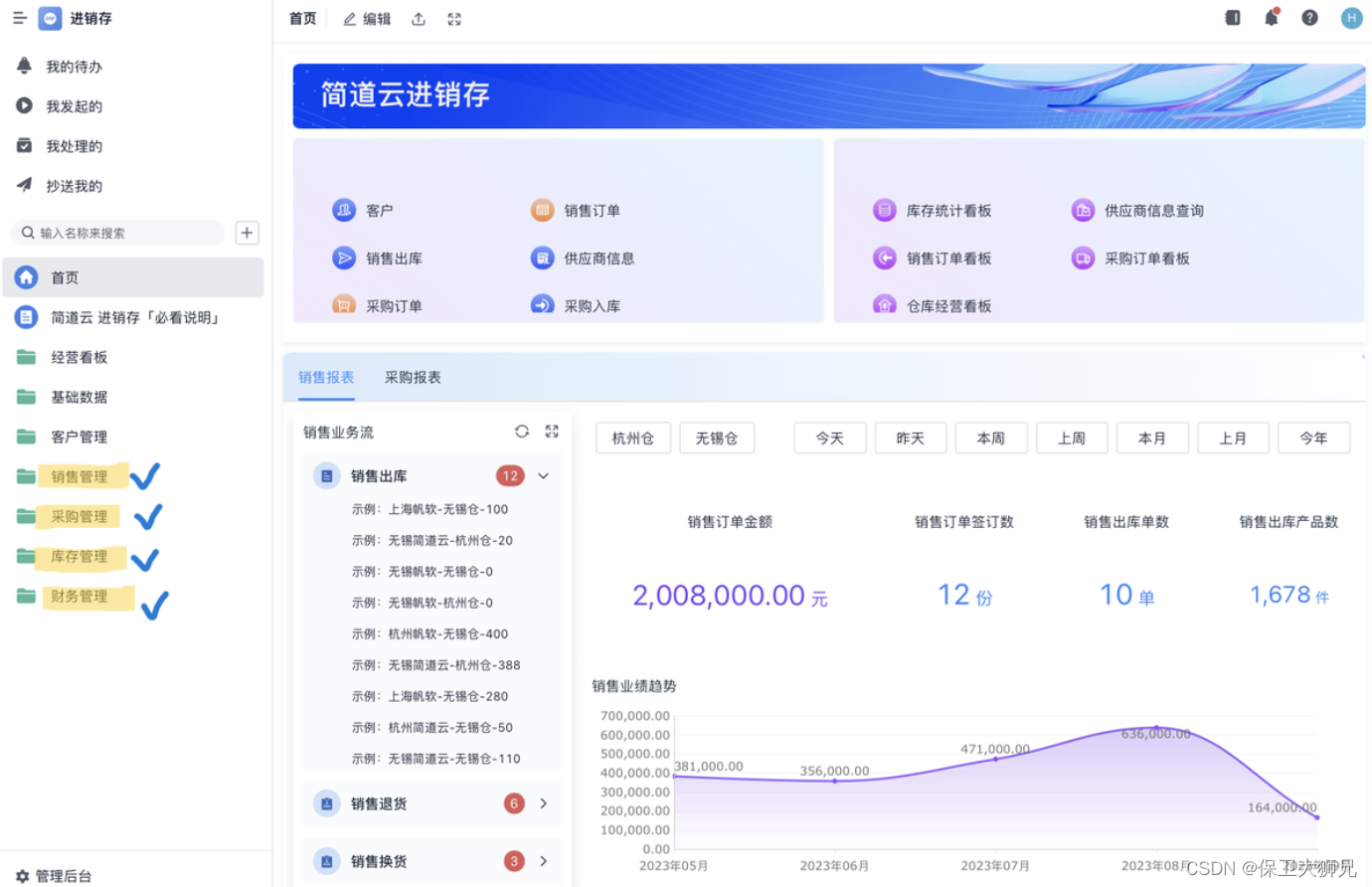Open 示例: 上海帆软-无锡仓-100 entry
Image resolution: width=1372 pixels, height=887 pixels.
coord(429,509)
